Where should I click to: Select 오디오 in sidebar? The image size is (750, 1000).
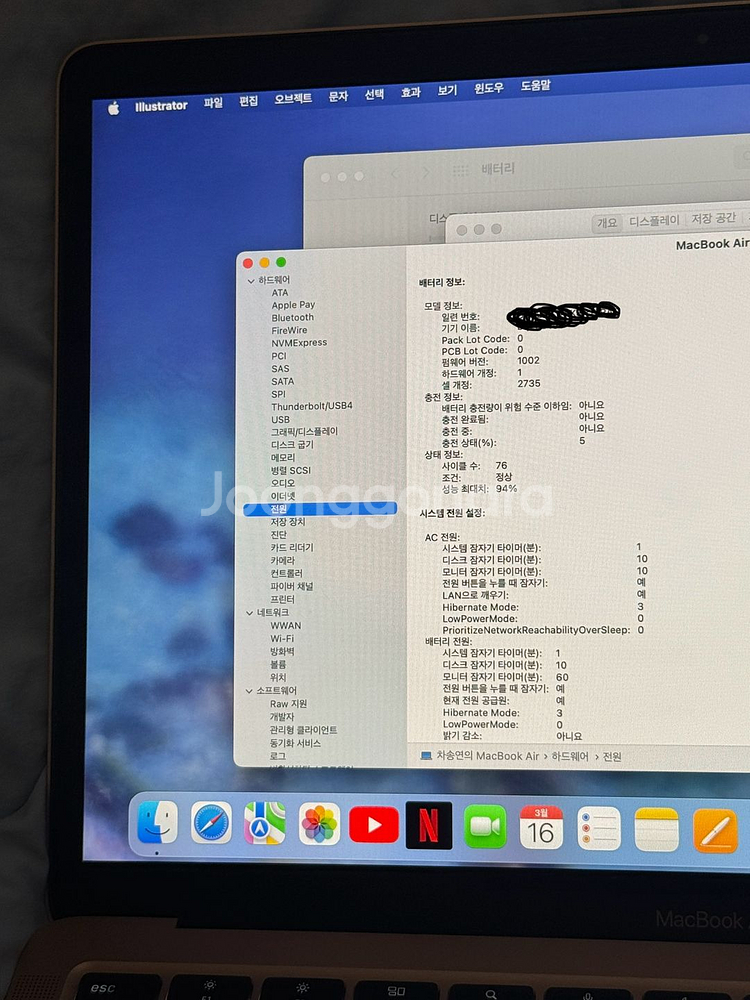point(283,483)
